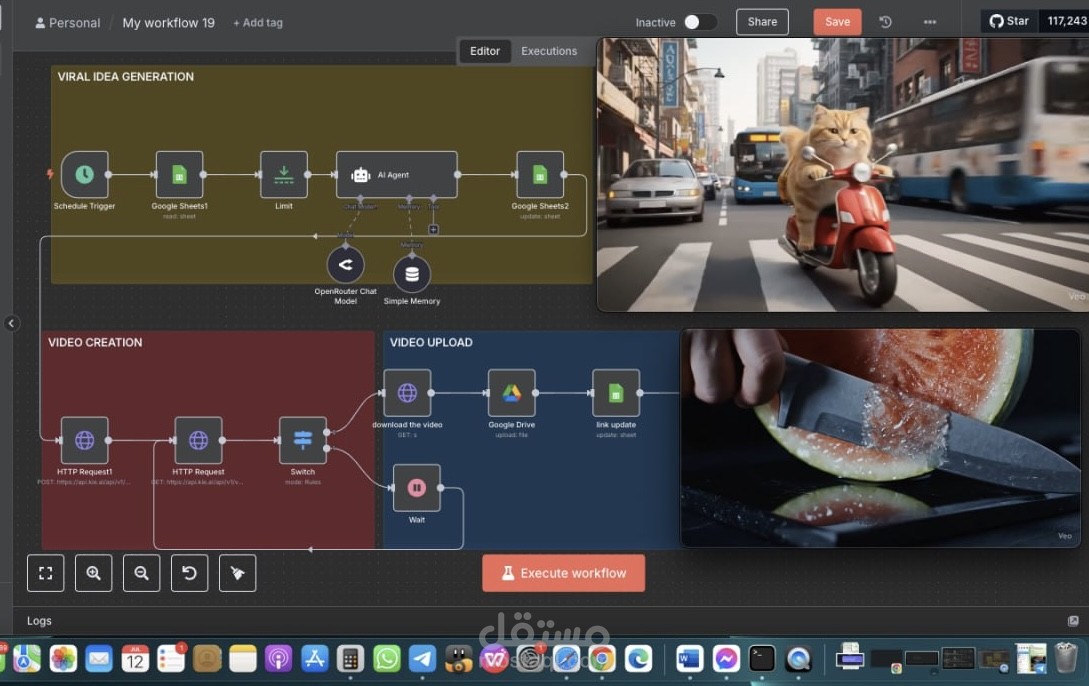The width and height of the screenshot is (1089, 686).
Task: Select the AI Agent node
Action: point(397,174)
